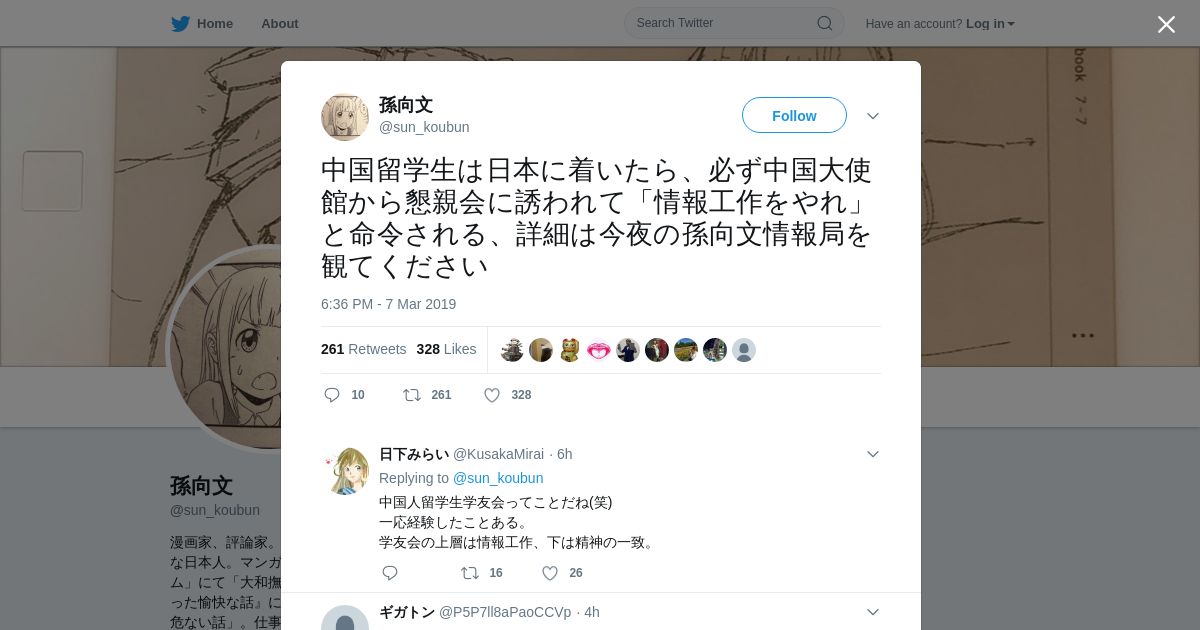Screen dimensions: 1200x630
Task: Retweet the main tweet by 孫向文
Action: click(x=412, y=395)
